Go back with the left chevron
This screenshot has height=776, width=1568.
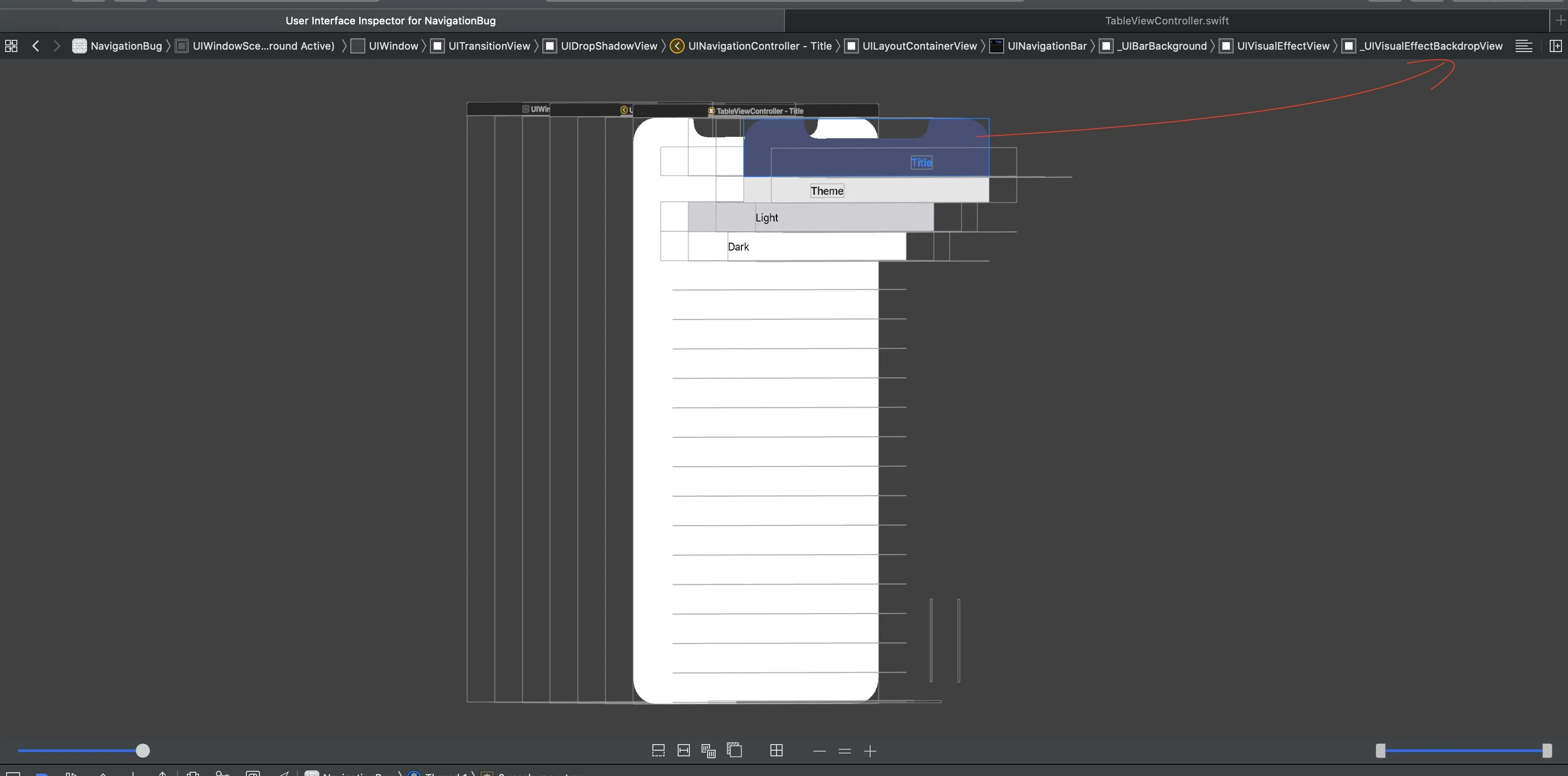coord(35,45)
